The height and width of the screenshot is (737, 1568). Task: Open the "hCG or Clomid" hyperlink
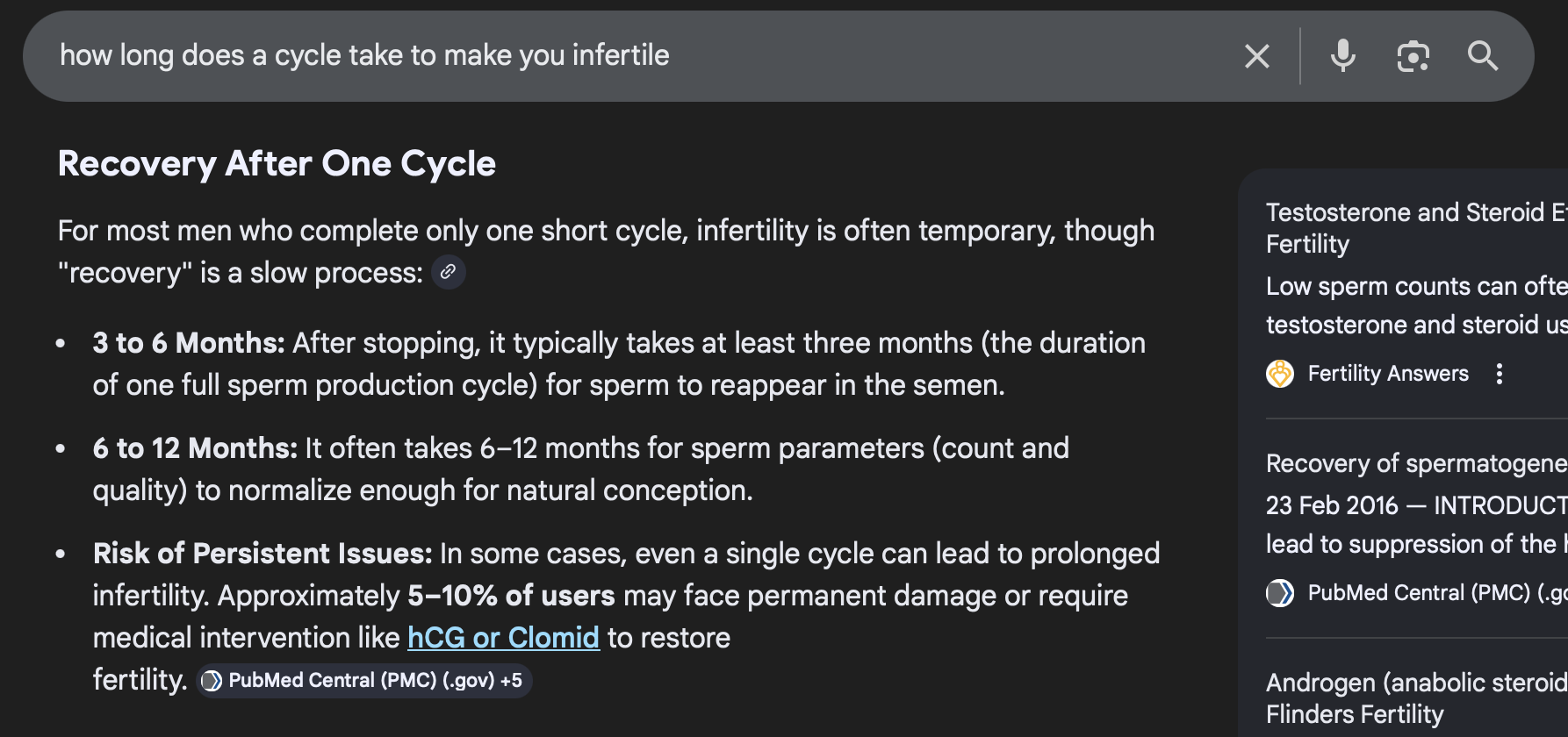(x=503, y=638)
